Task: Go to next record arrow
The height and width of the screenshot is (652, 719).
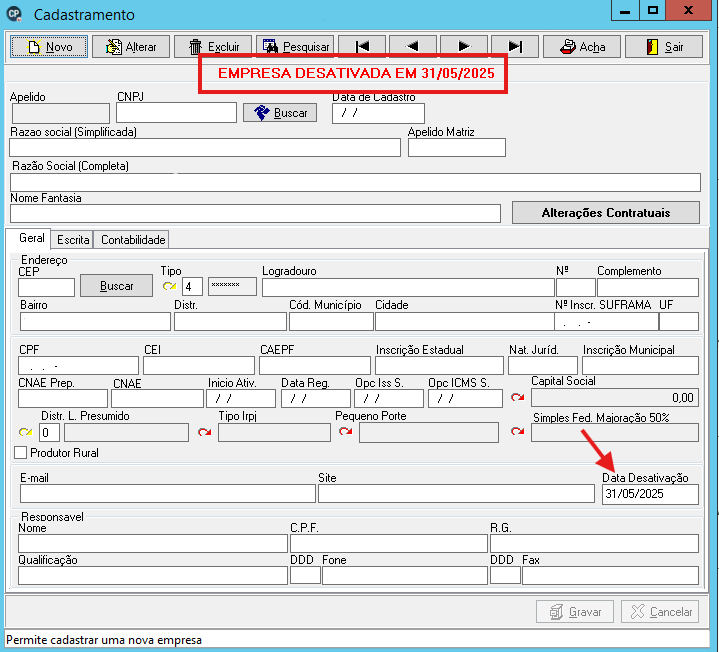Action: tap(464, 46)
